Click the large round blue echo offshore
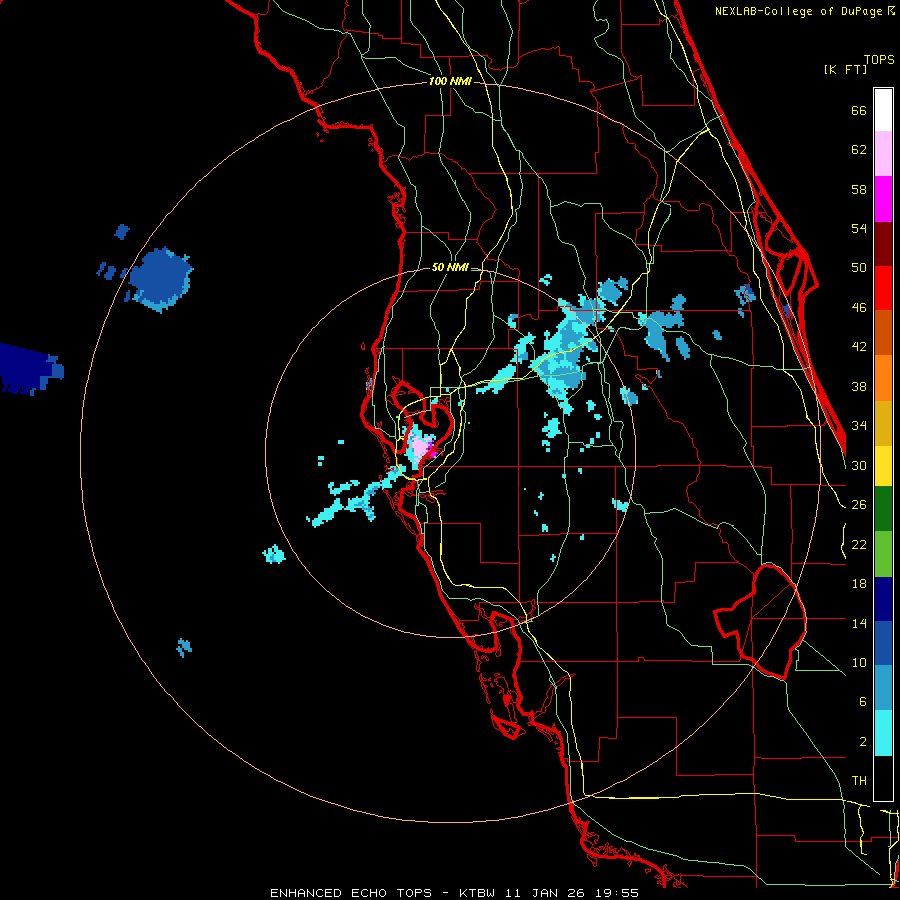The image size is (900, 900). (160, 280)
